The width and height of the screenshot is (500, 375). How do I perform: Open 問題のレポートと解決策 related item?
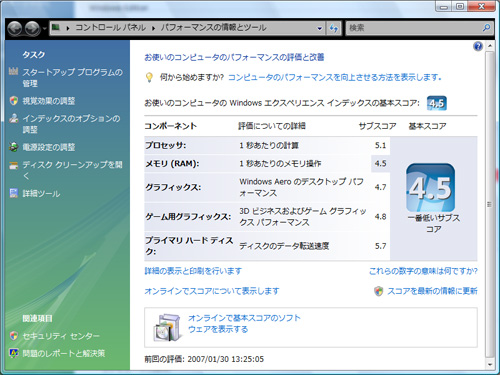(x=64, y=353)
